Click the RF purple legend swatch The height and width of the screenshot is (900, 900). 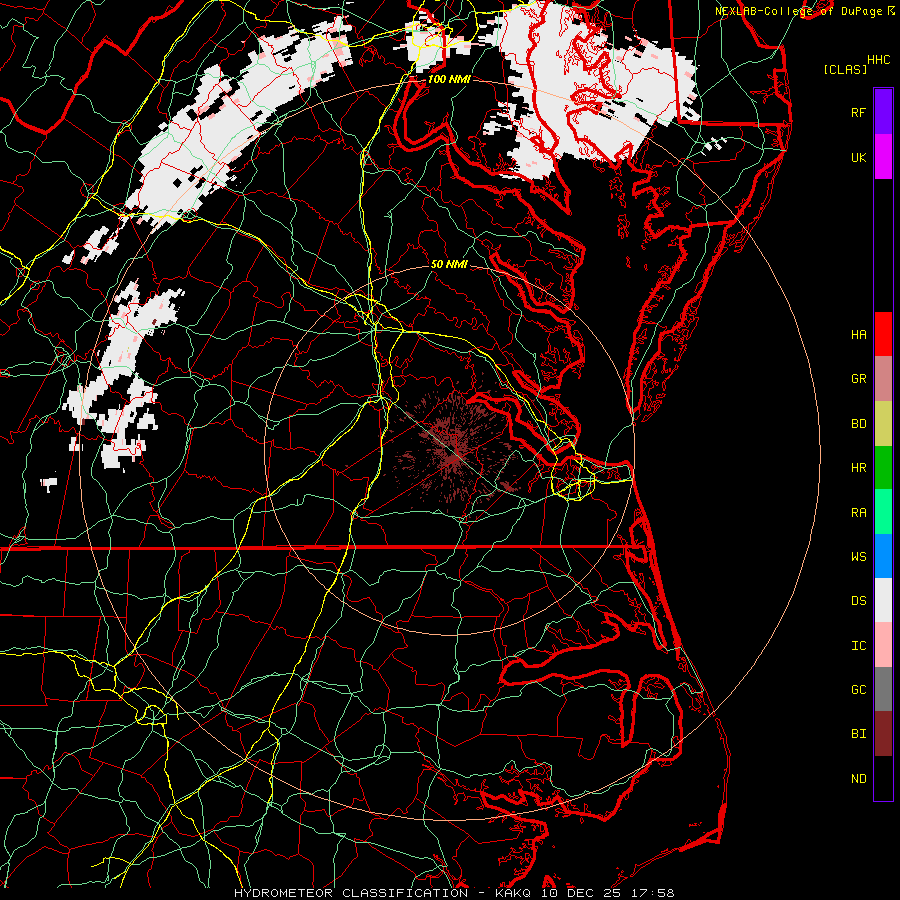[883, 112]
